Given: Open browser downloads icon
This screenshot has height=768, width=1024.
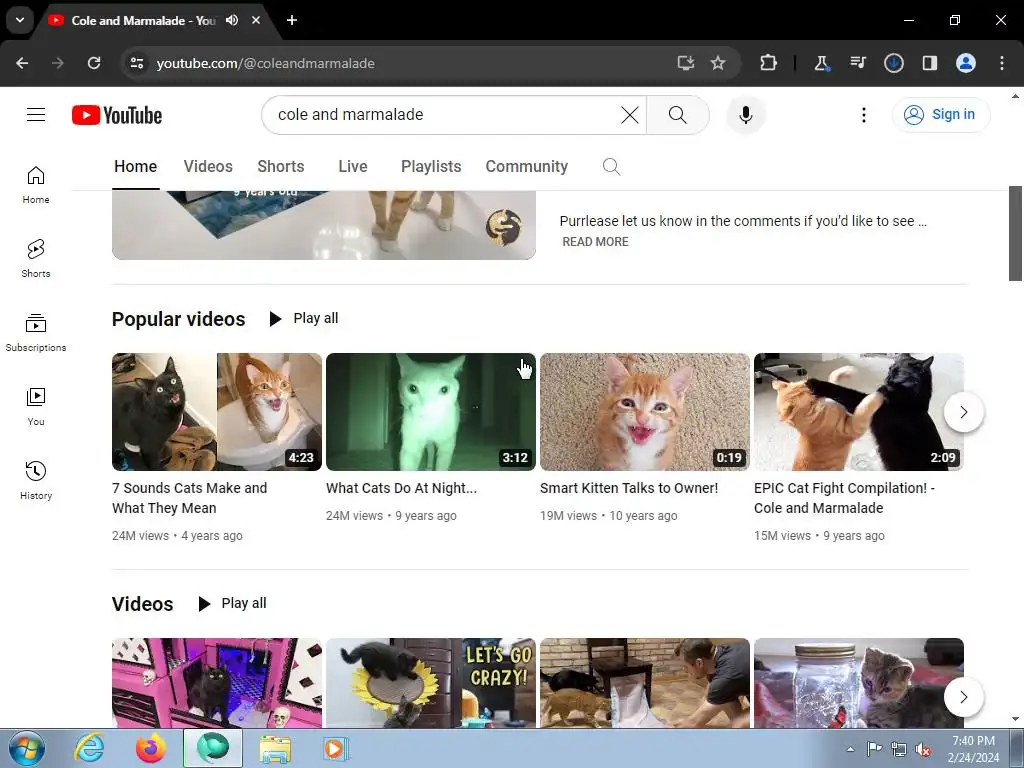Looking at the screenshot, I should (x=893, y=63).
